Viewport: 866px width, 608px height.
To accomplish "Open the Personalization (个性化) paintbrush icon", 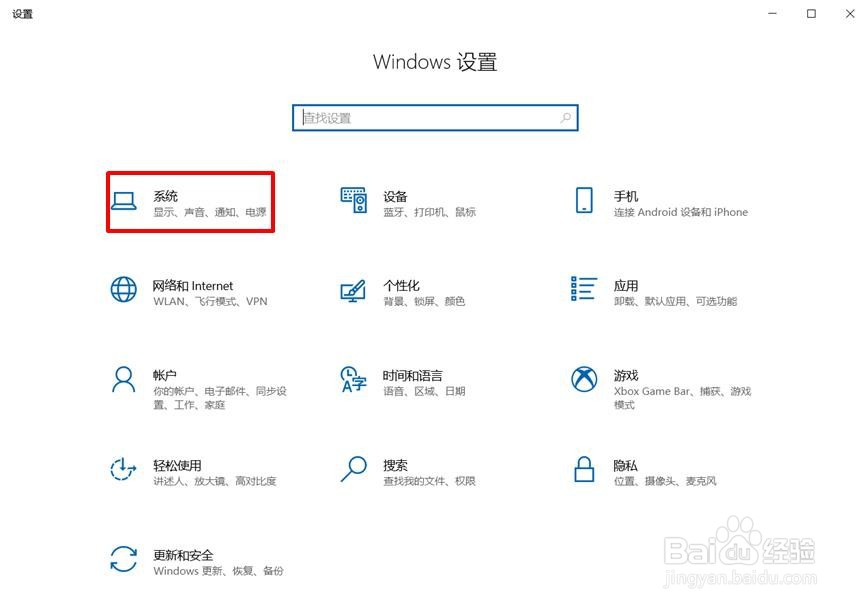I will (353, 290).
